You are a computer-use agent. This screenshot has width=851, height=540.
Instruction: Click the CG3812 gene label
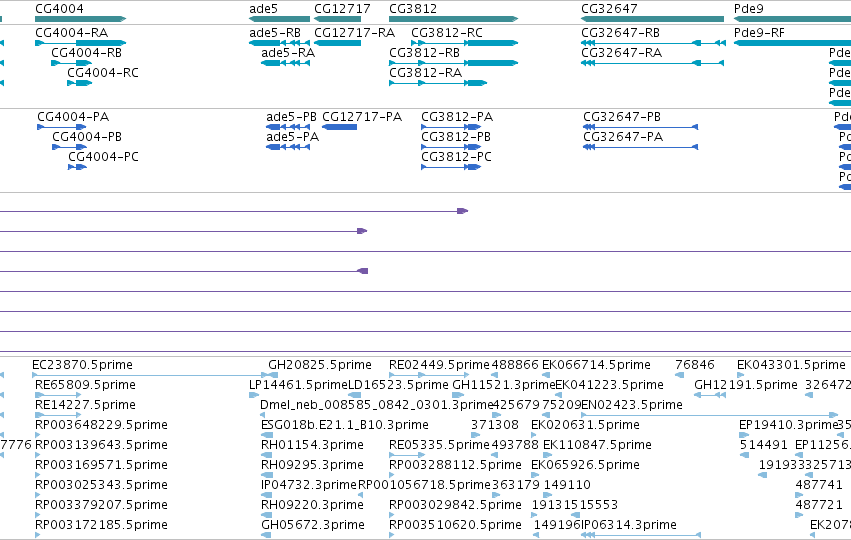click(412, 9)
